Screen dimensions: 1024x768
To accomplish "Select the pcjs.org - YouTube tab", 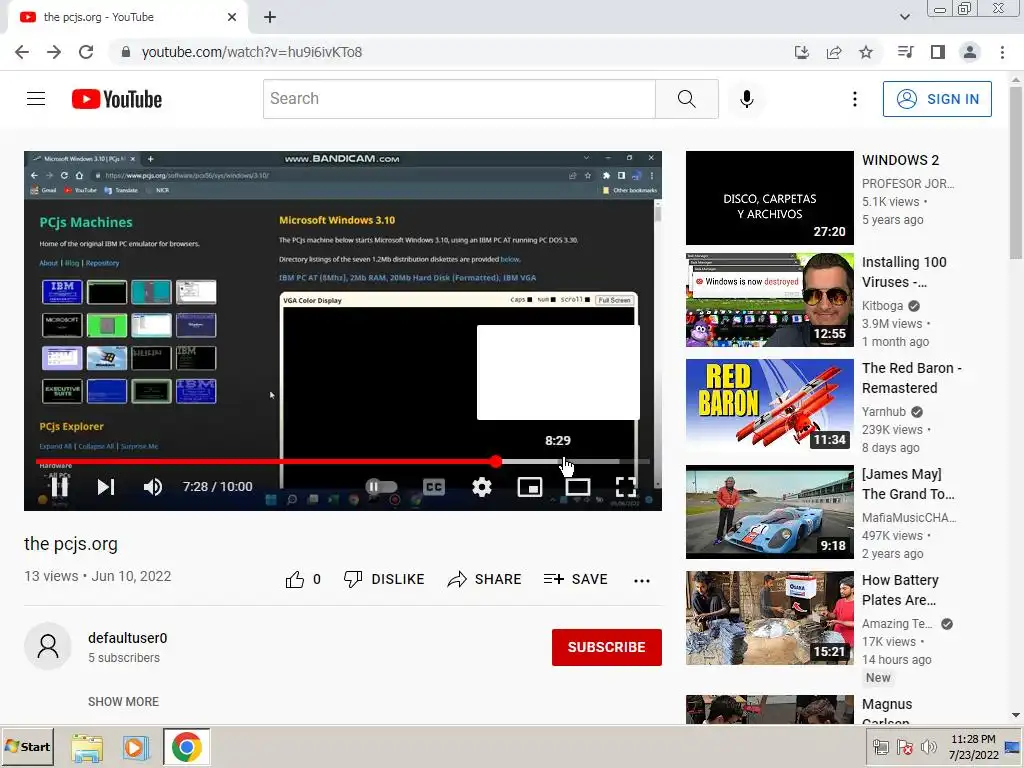I will click(x=127, y=17).
